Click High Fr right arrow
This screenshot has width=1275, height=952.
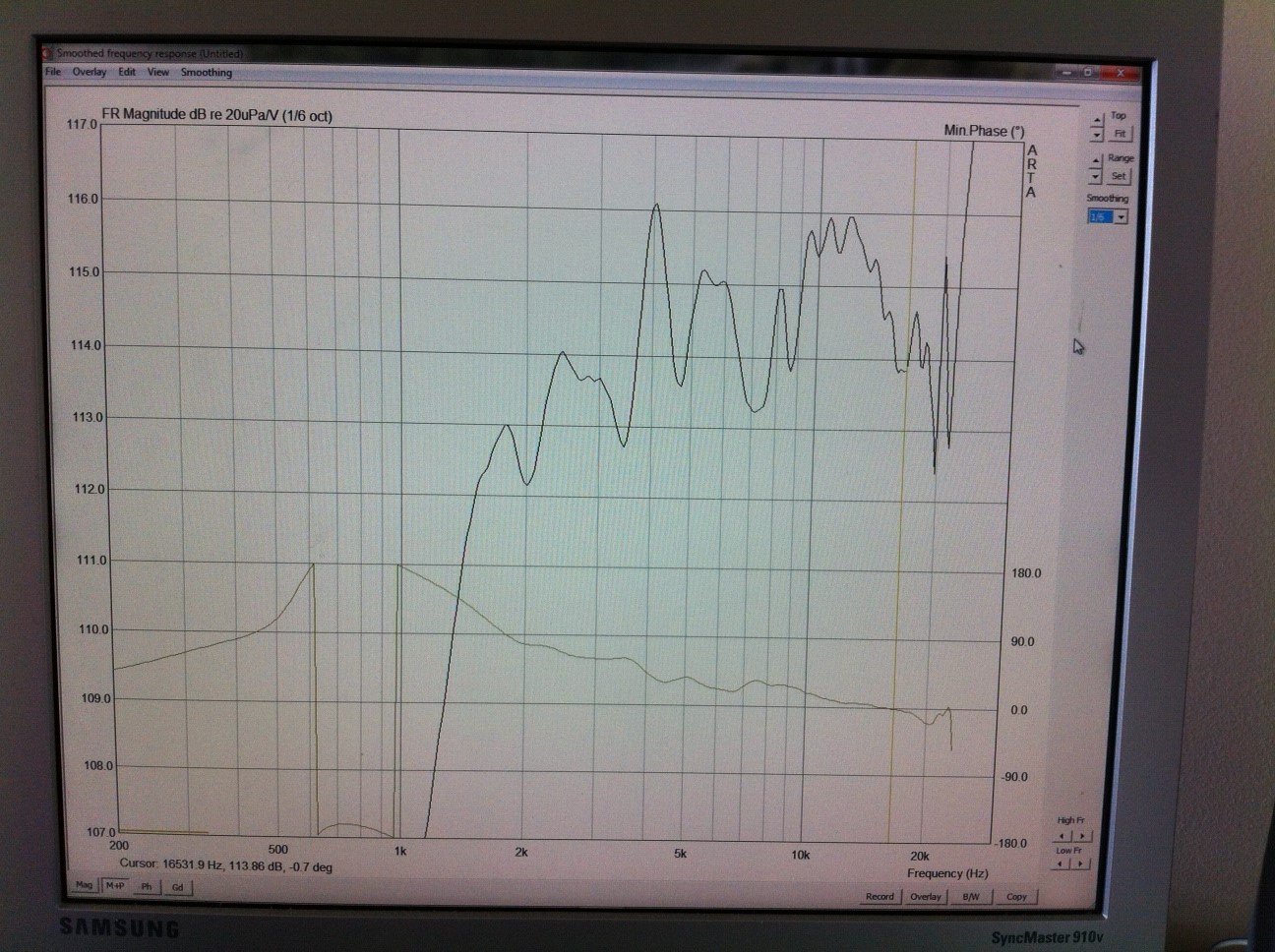pos(1081,836)
